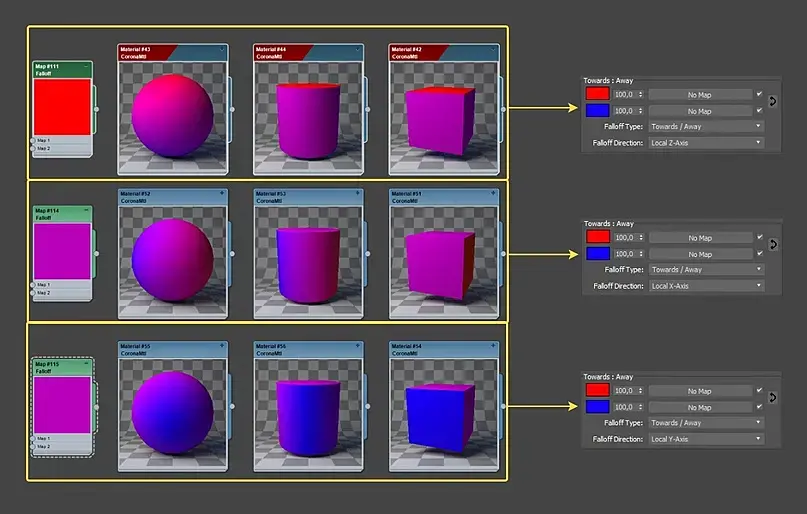Expand the Material #56 node
Image resolution: width=807 pixels, height=514 pixels.
coord(357,346)
